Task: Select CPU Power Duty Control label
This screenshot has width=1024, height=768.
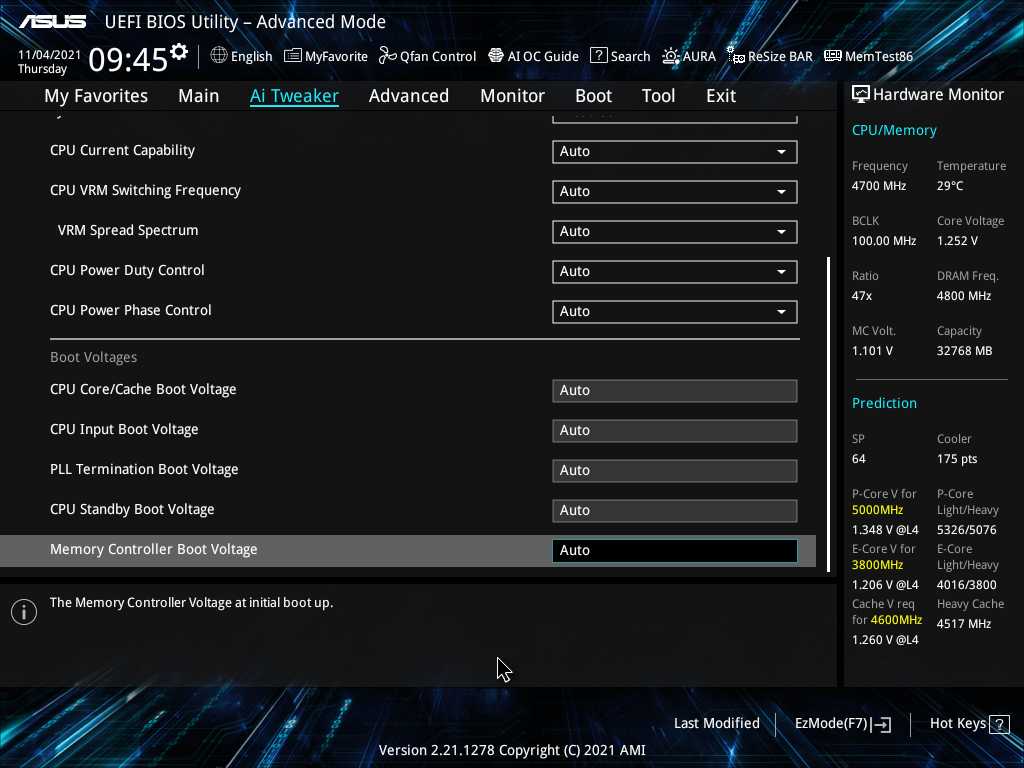Action: click(127, 270)
